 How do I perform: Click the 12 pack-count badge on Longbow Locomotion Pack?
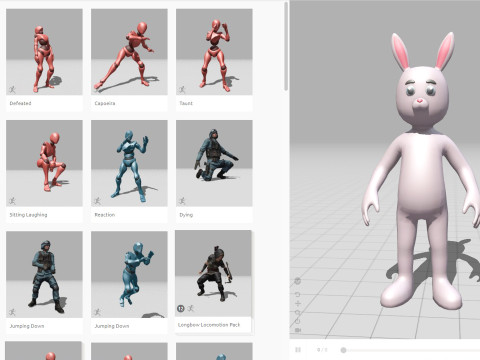click(x=181, y=309)
